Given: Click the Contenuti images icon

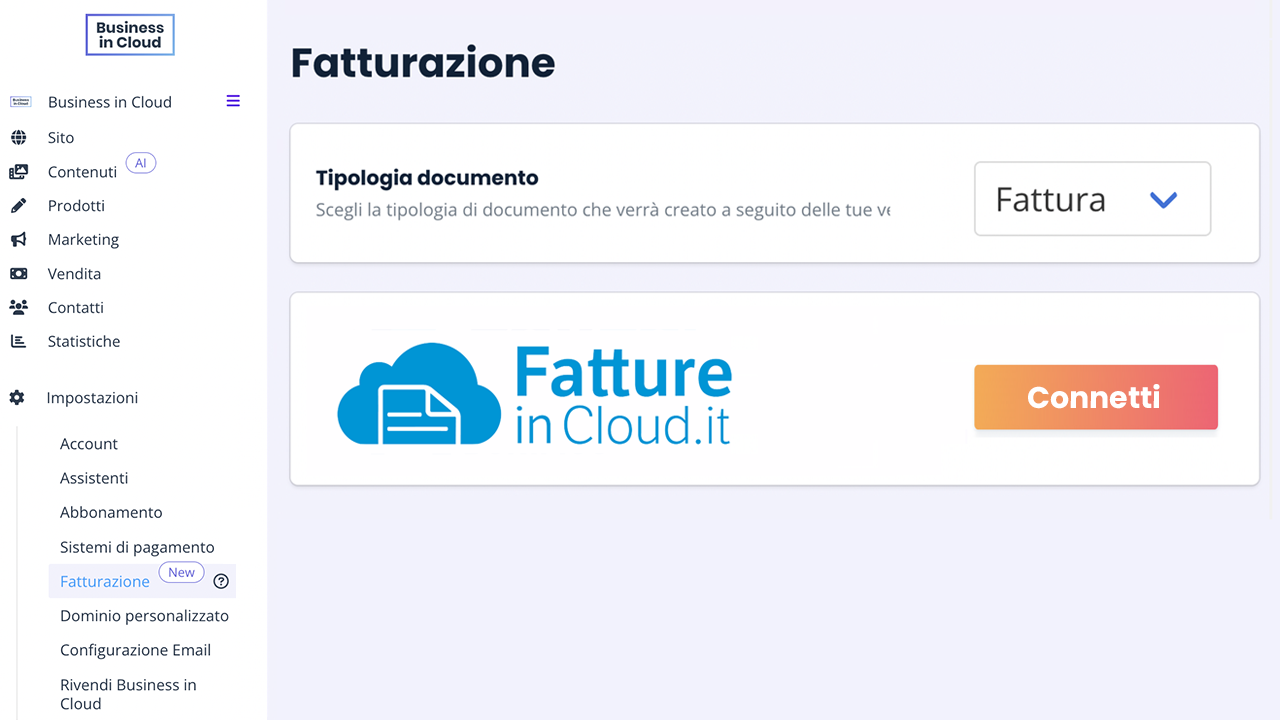Looking at the screenshot, I should (18, 172).
